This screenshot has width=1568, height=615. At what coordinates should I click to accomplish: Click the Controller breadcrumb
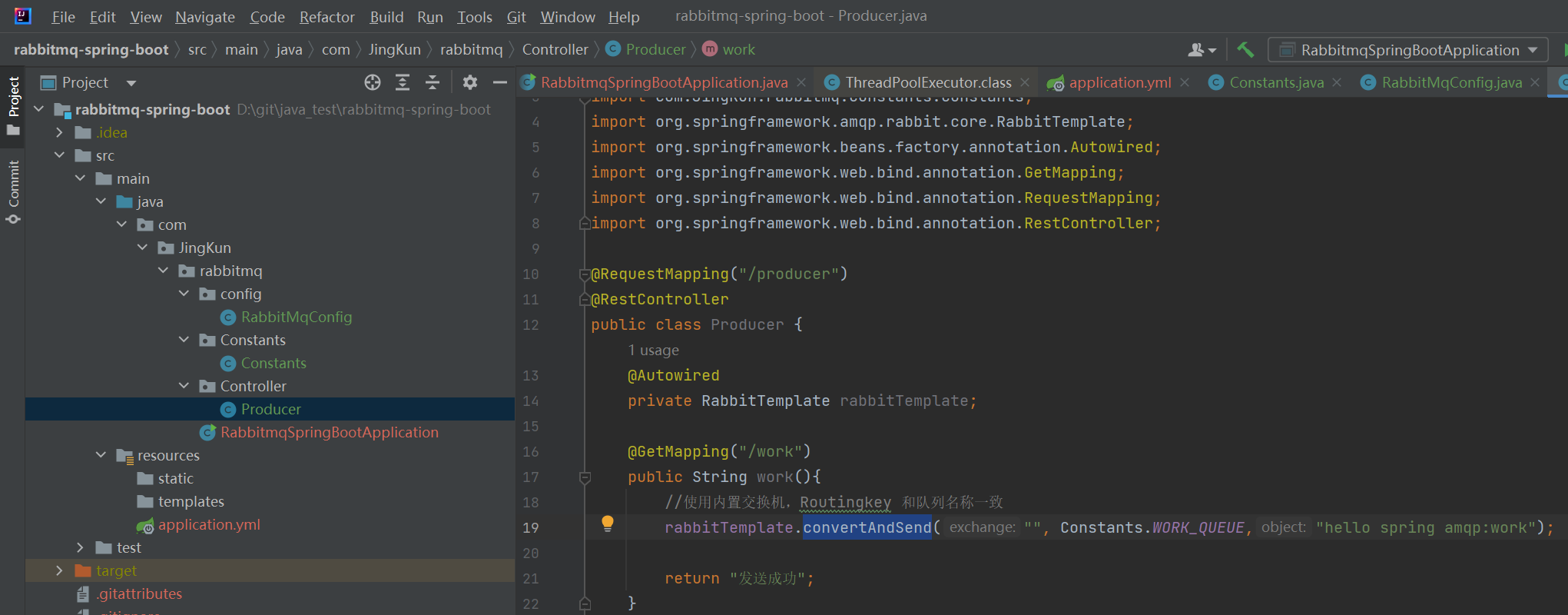tap(555, 50)
